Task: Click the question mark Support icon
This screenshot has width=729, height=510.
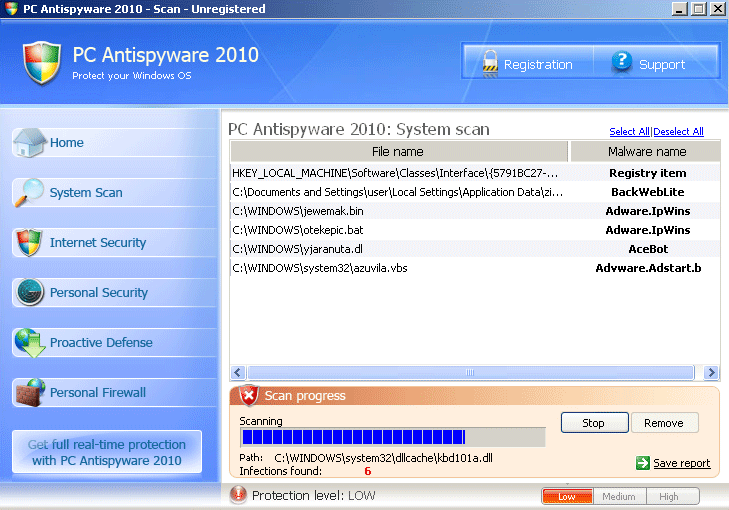Action: pos(621,64)
